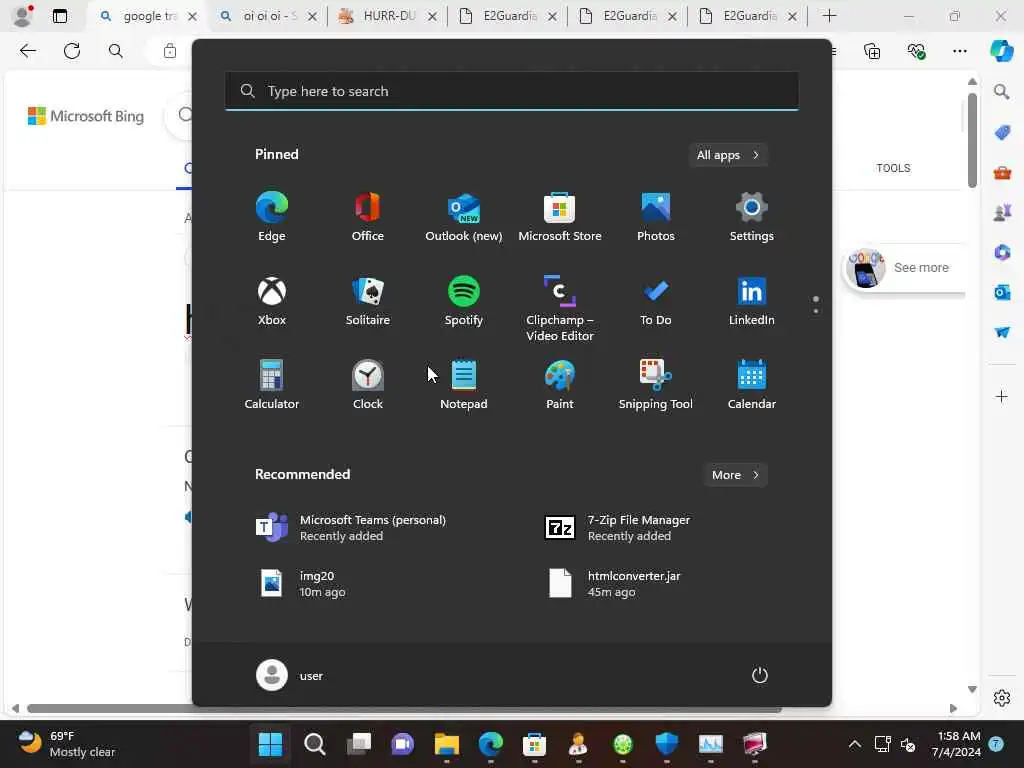Open Copilot in Edge toolbar
Image resolution: width=1024 pixels, height=768 pixels.
point(1001,51)
